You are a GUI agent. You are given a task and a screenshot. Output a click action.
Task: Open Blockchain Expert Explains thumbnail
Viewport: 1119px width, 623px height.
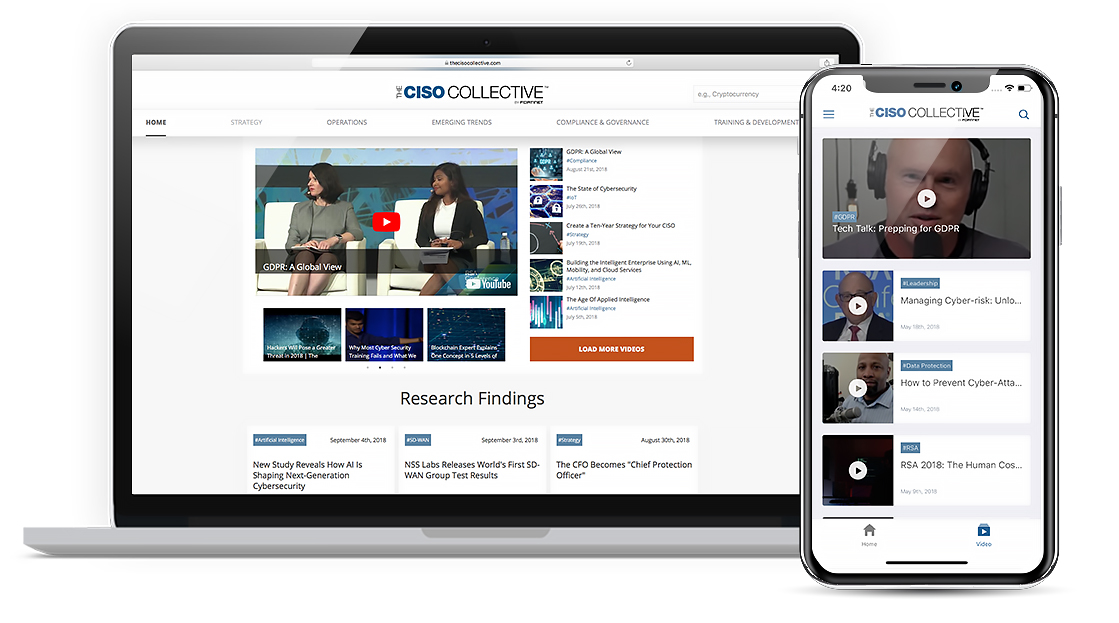tap(466, 335)
